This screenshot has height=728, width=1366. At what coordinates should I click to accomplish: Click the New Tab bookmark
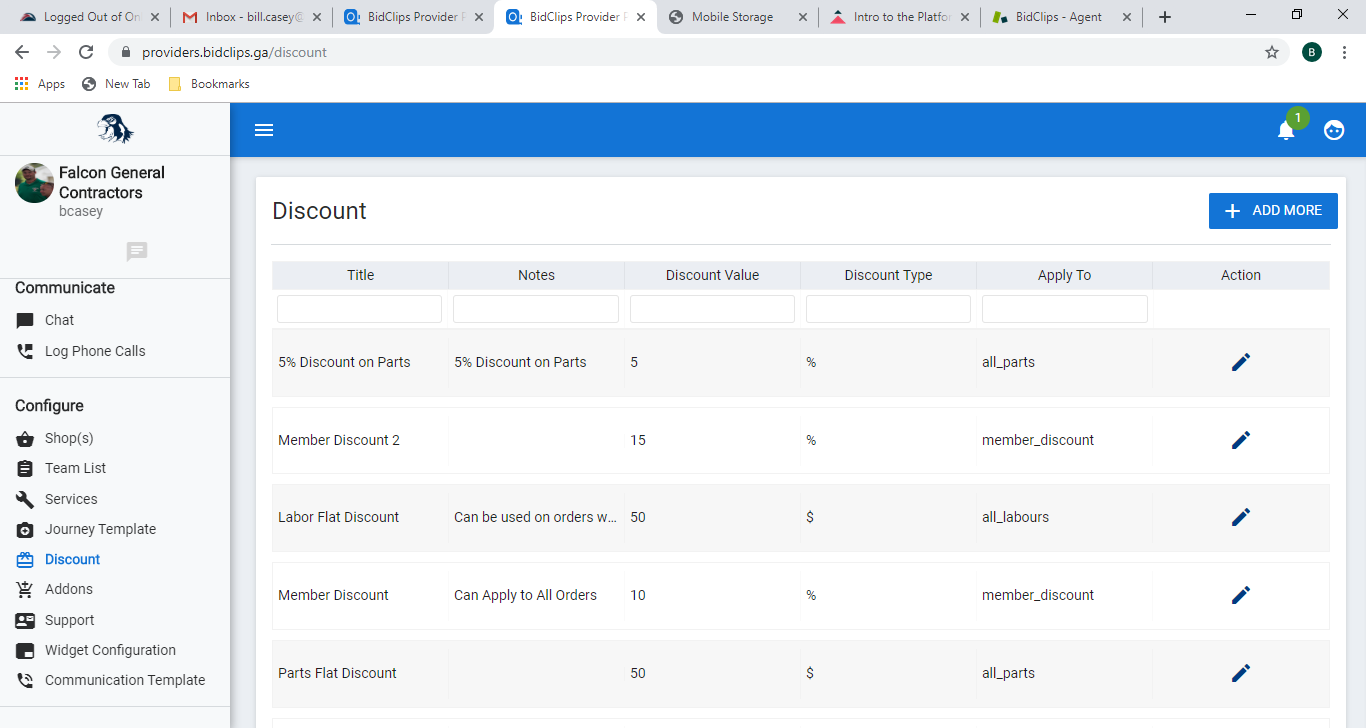click(116, 84)
